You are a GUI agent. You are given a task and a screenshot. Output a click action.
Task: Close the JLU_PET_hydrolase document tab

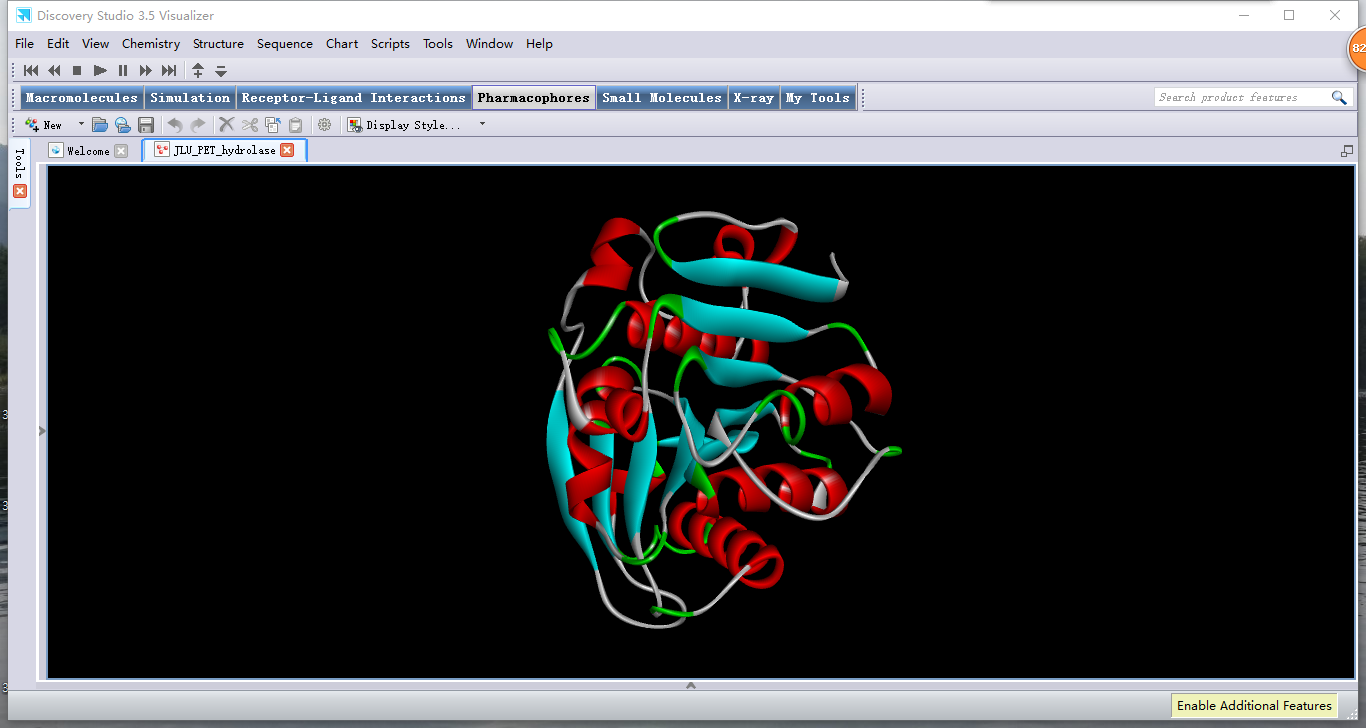click(x=287, y=150)
